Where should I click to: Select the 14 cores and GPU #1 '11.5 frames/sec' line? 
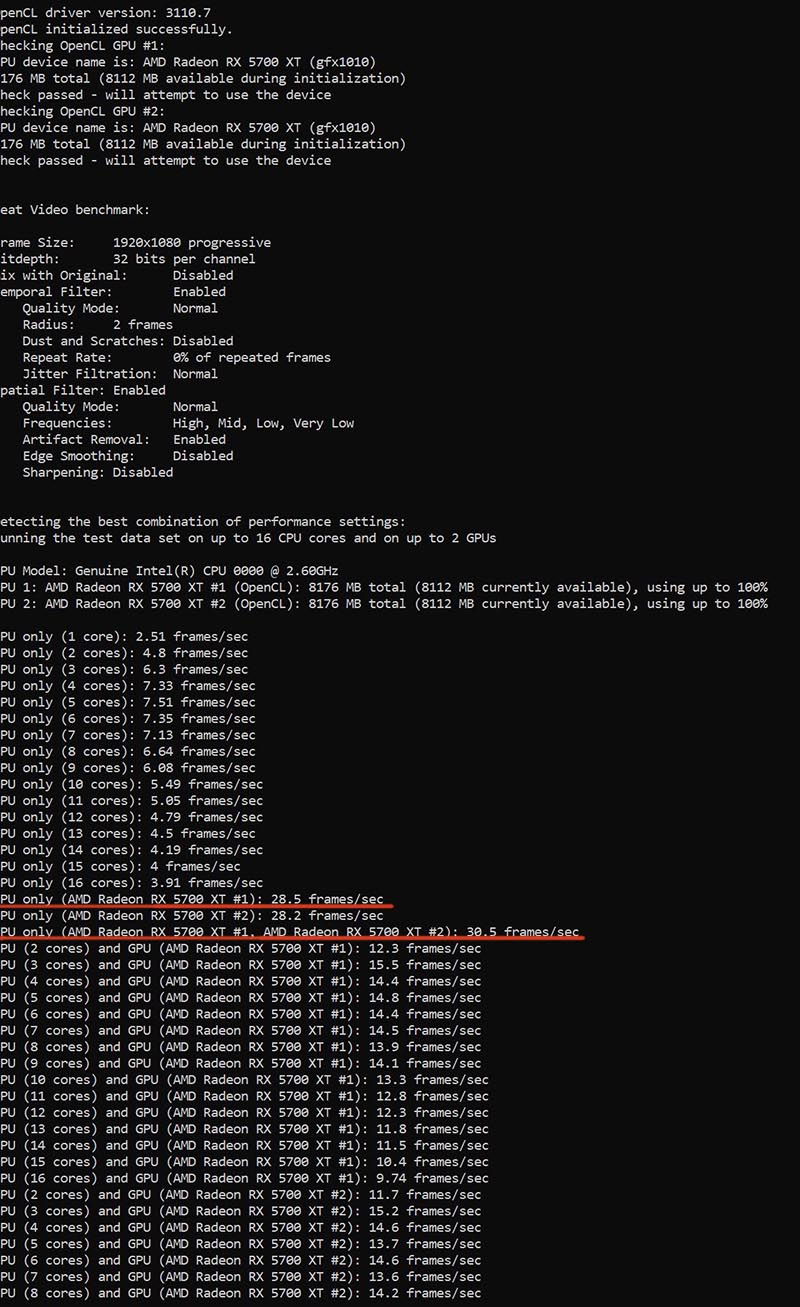click(x=245, y=1146)
